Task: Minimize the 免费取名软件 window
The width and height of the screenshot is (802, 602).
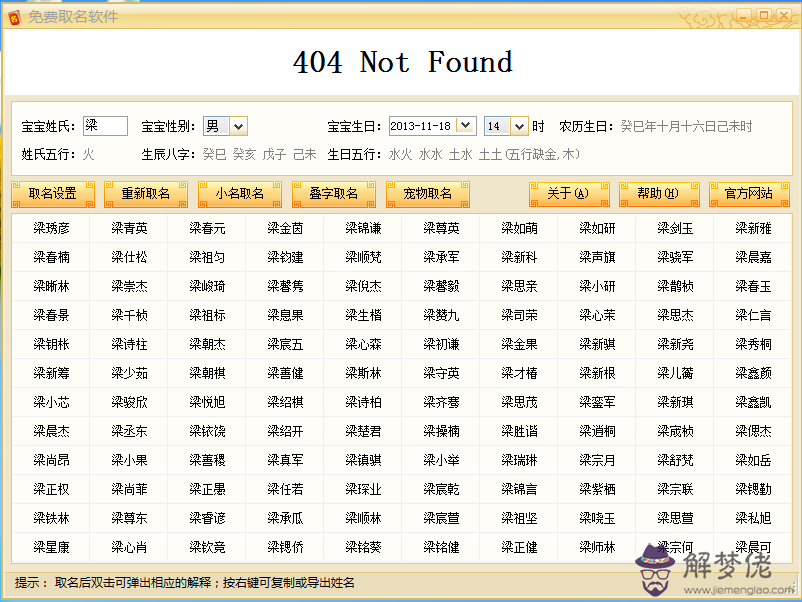Action: coord(745,16)
